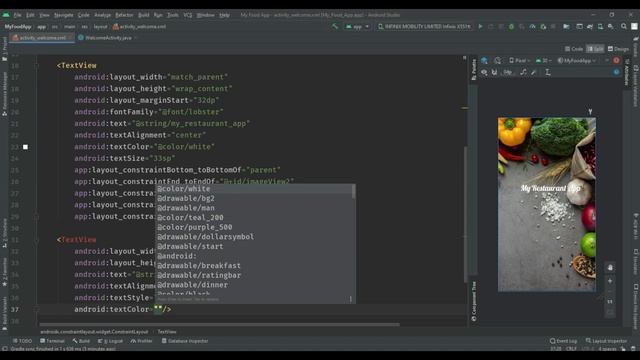640x360 pixels.
Task: Switch to Code view mode
Action: pos(574,49)
